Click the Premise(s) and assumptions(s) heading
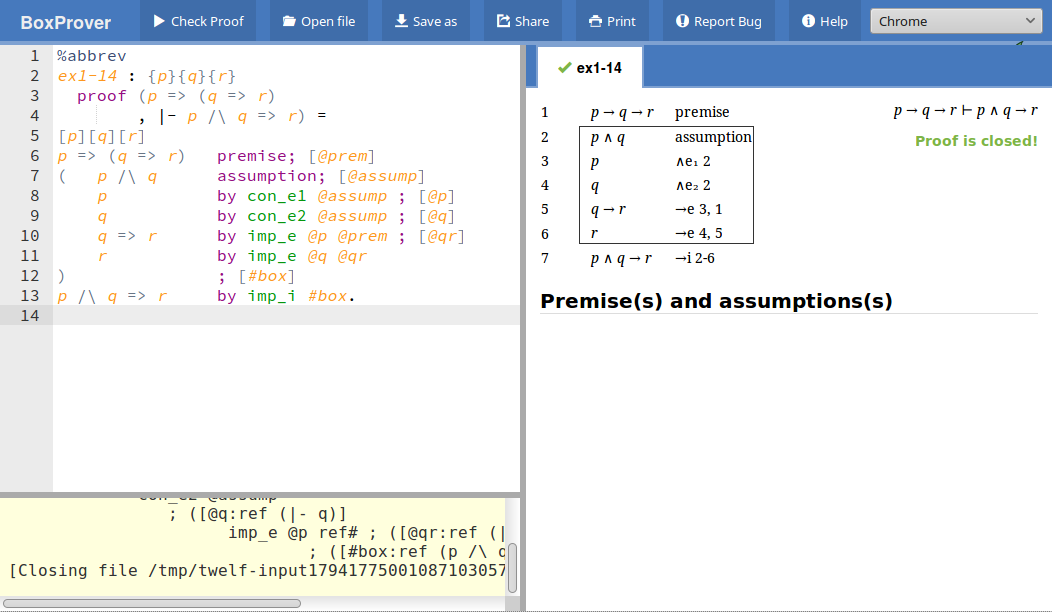The height and width of the screenshot is (612, 1052). 716,301
